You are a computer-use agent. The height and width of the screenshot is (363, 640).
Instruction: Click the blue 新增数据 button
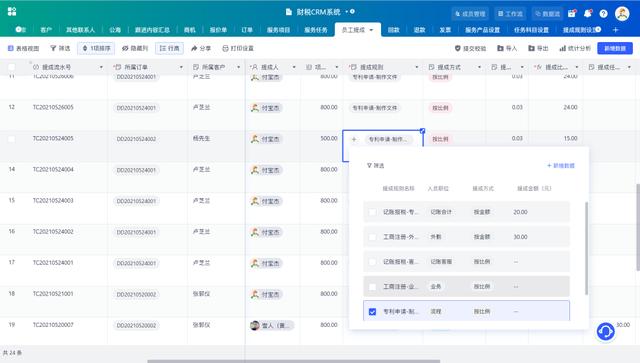615,48
